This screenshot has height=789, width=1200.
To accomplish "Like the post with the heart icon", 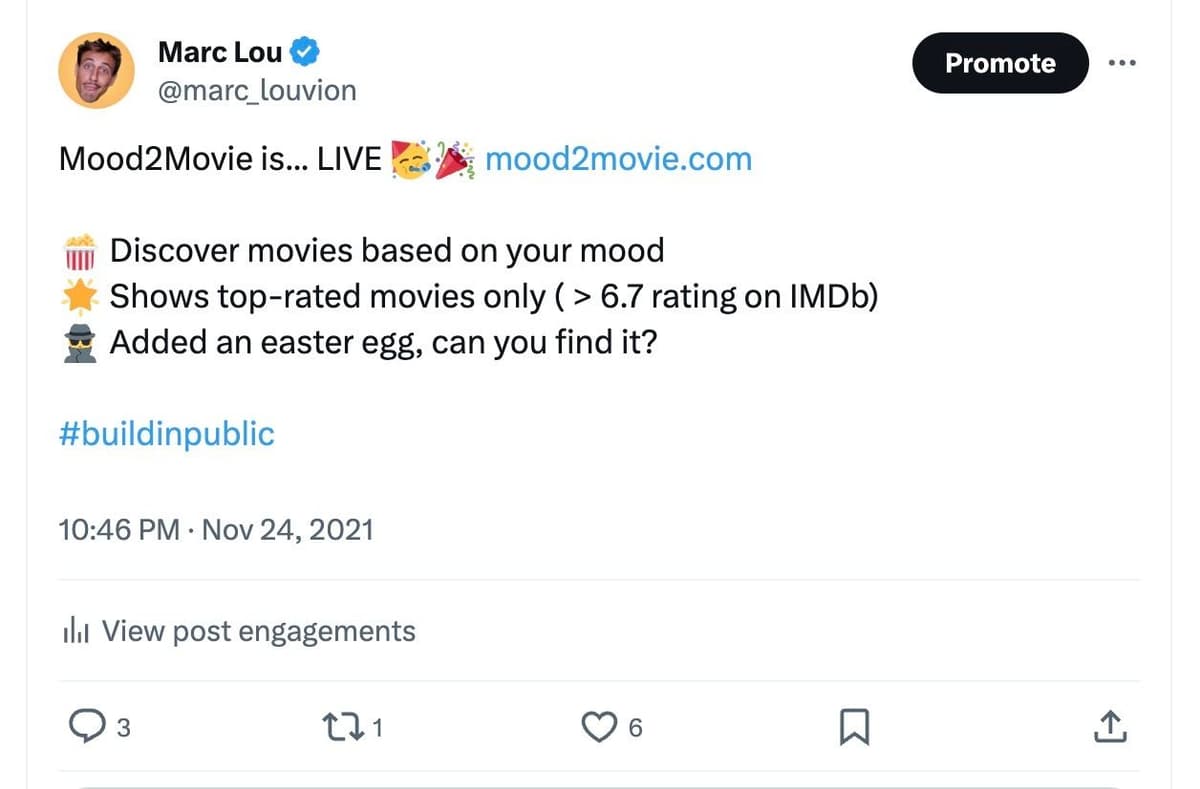I will click(598, 727).
